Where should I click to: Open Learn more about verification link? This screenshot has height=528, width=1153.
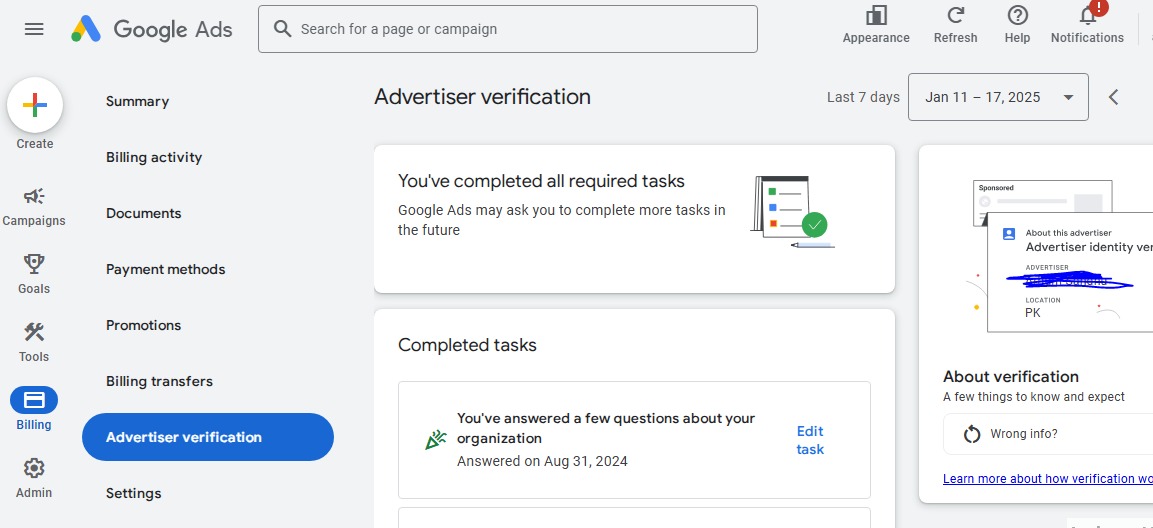pos(1047,479)
